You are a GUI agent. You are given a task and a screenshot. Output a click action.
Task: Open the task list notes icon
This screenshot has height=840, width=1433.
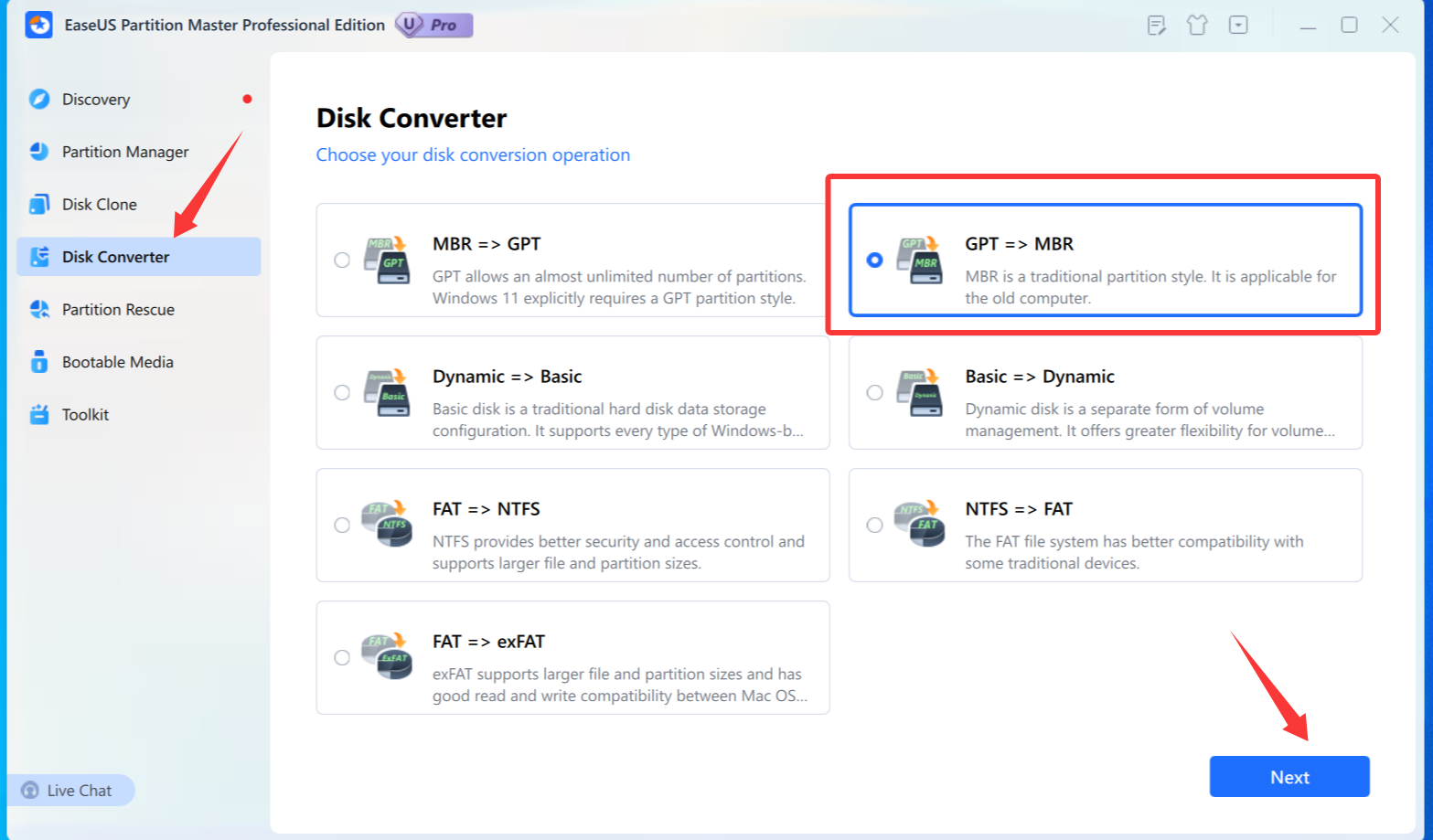[1157, 25]
